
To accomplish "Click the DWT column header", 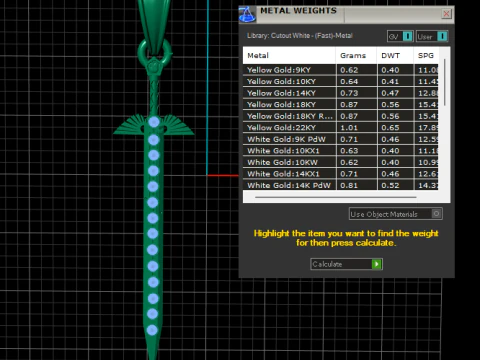I will coord(395,56).
